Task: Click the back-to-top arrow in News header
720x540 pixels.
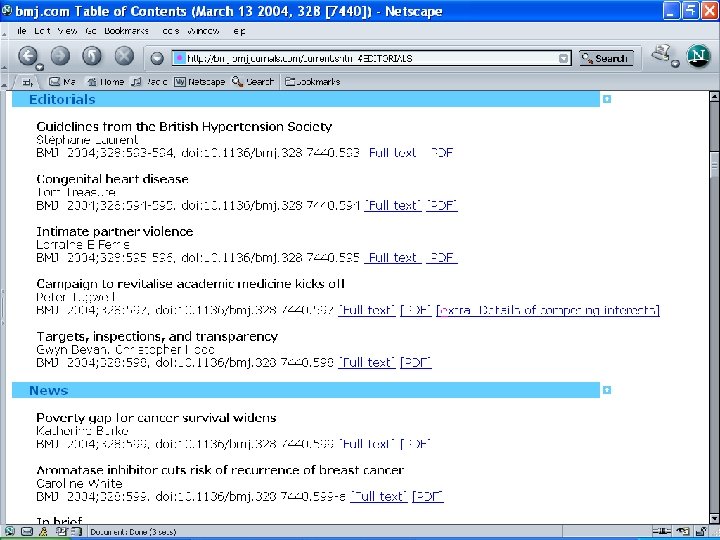Action: point(607,390)
